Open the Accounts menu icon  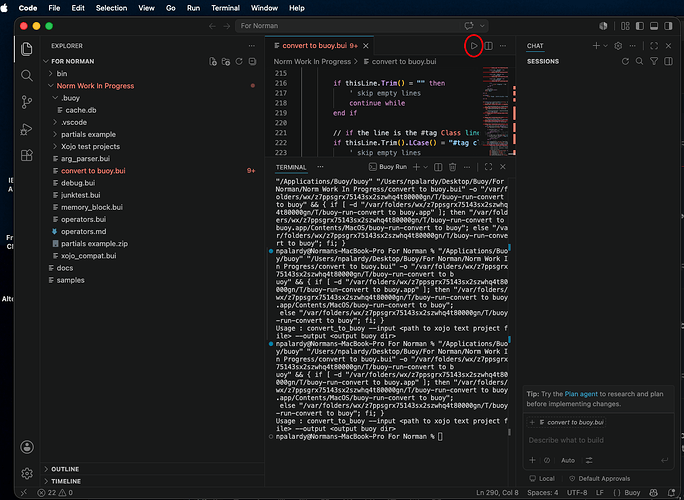(27, 447)
